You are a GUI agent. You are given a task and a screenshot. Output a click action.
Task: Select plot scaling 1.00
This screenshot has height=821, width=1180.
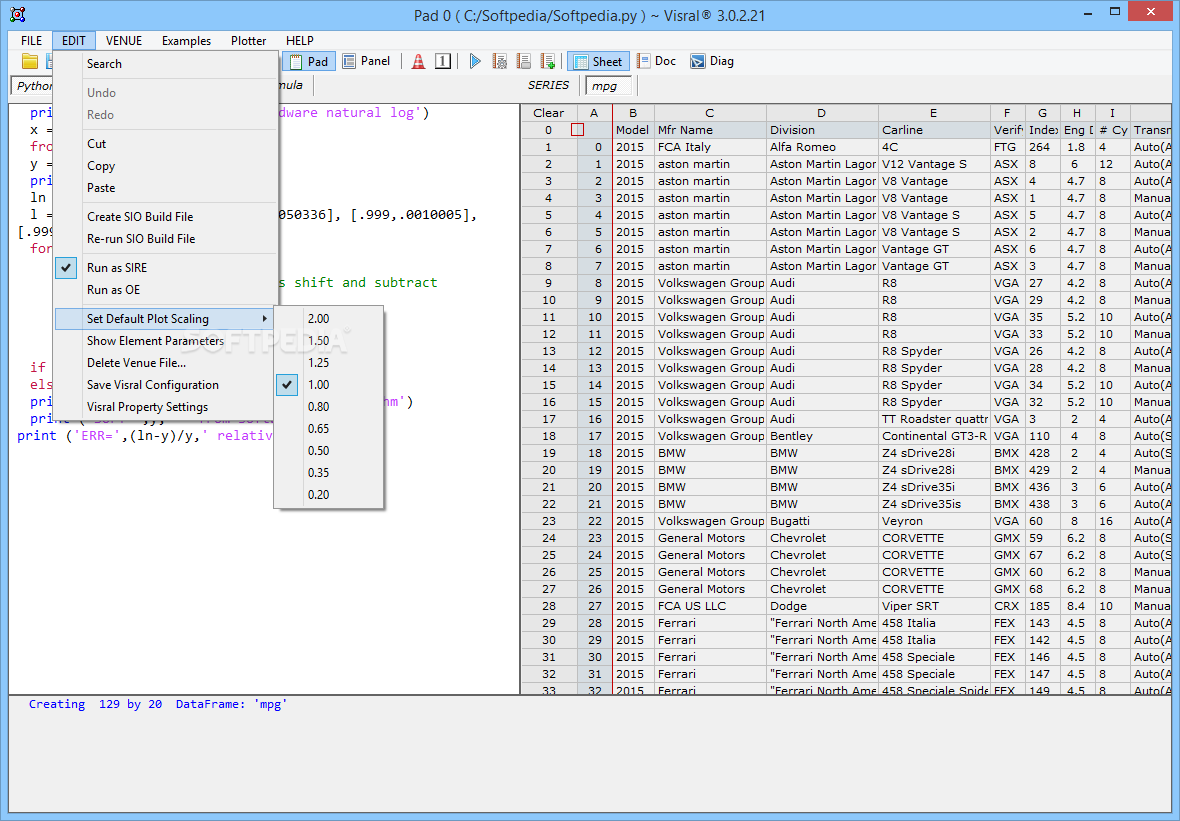tap(318, 385)
